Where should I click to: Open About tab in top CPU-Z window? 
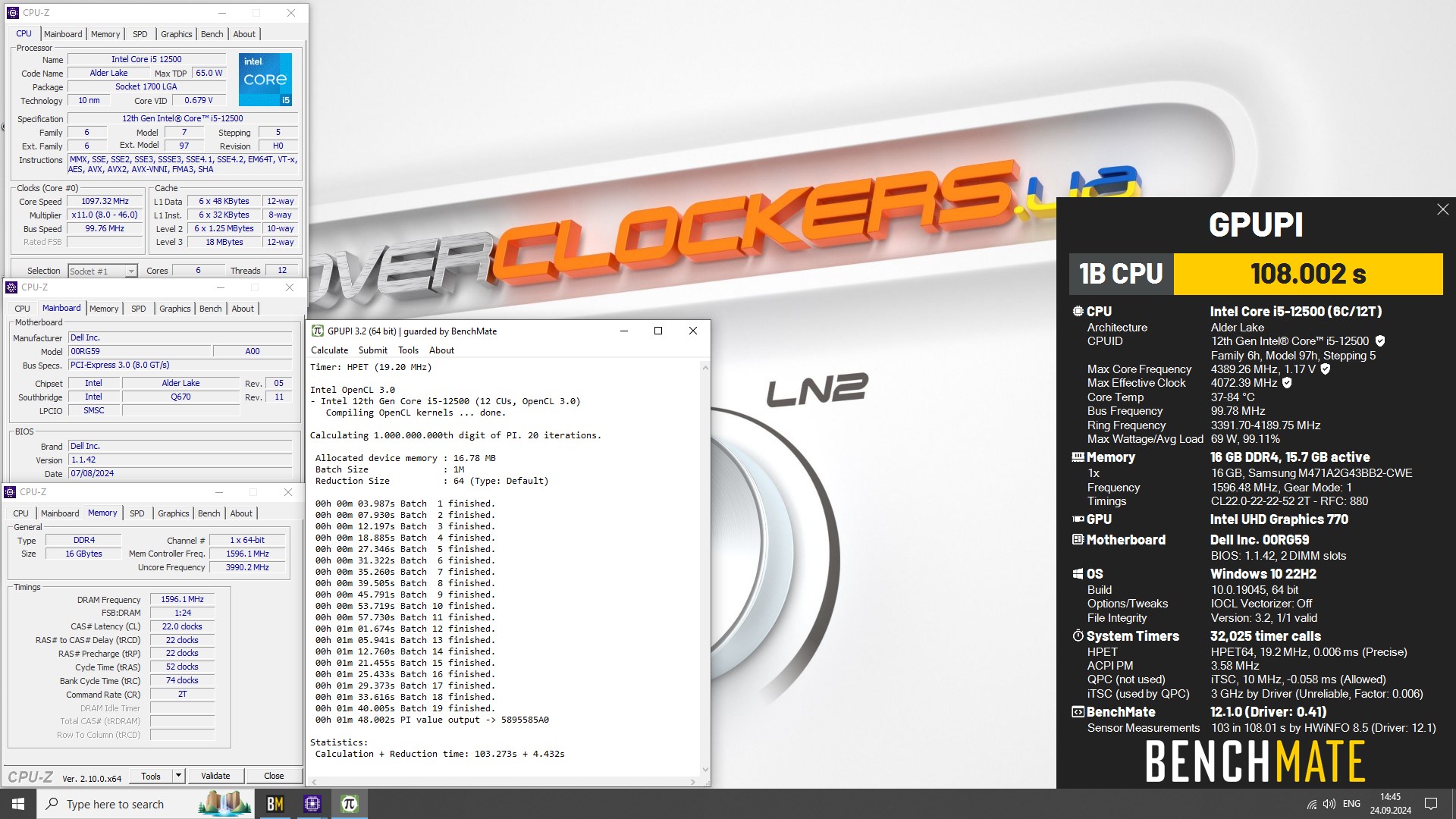tap(244, 34)
